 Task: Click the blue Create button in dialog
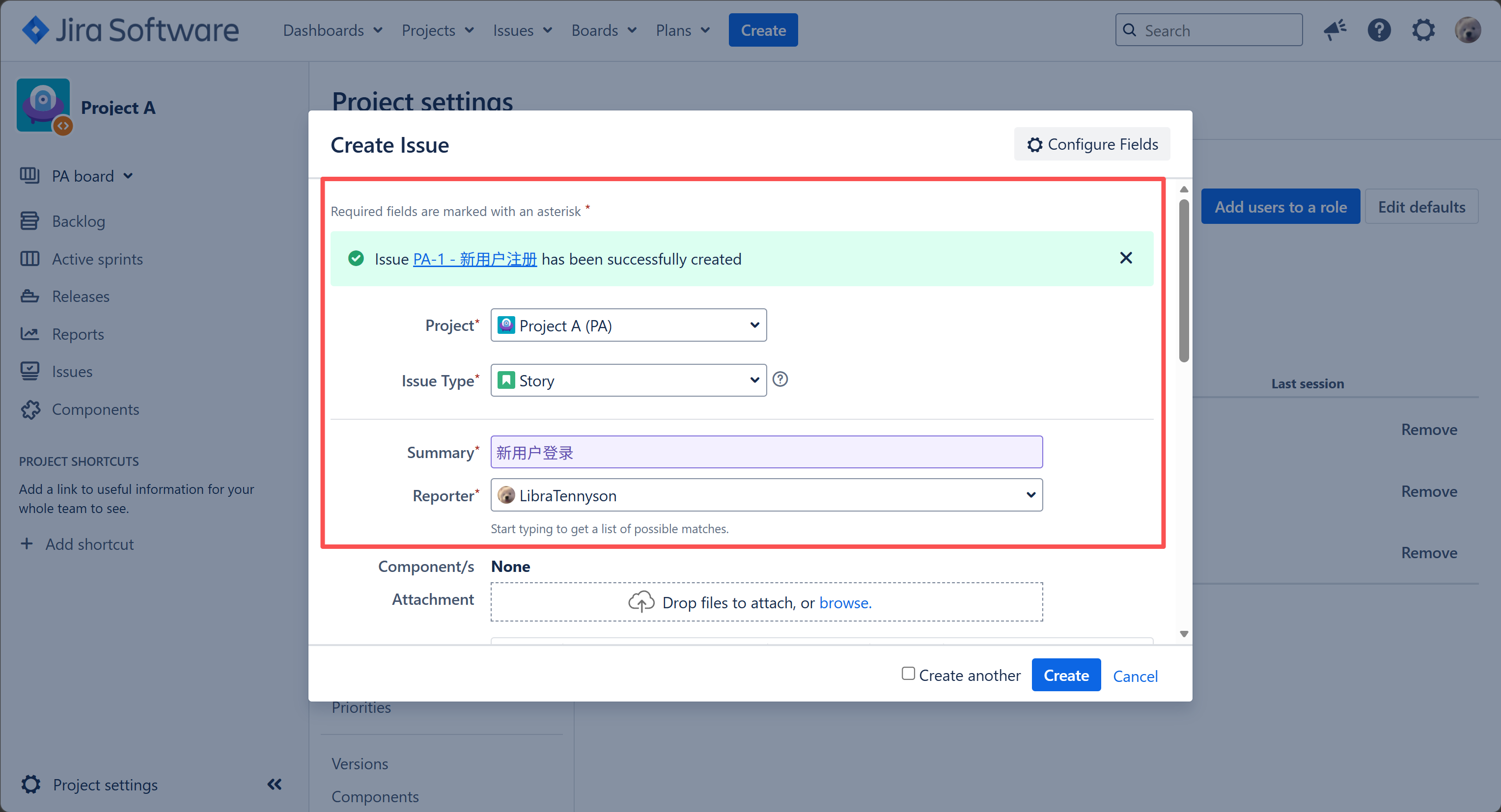click(1066, 675)
